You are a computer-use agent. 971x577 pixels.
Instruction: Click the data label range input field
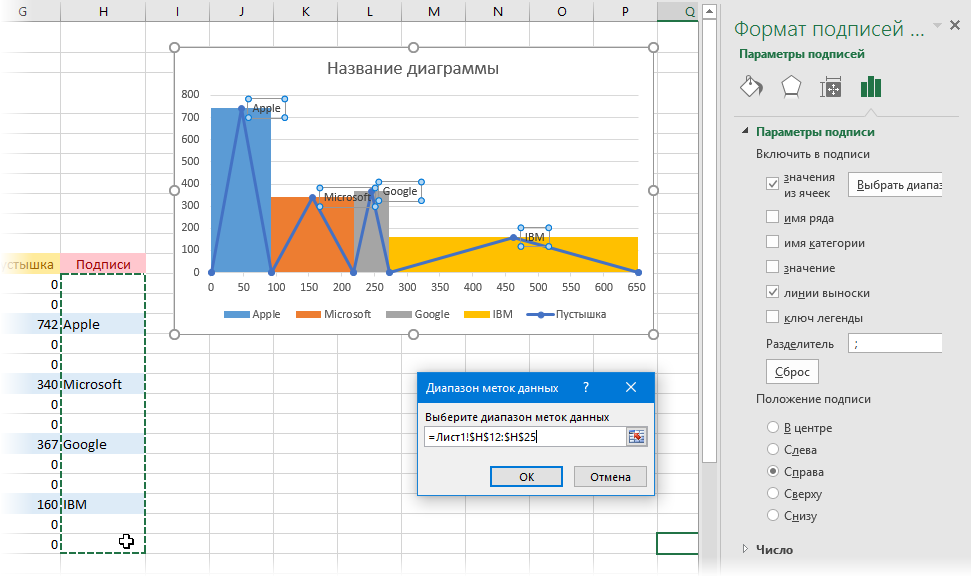(525, 437)
